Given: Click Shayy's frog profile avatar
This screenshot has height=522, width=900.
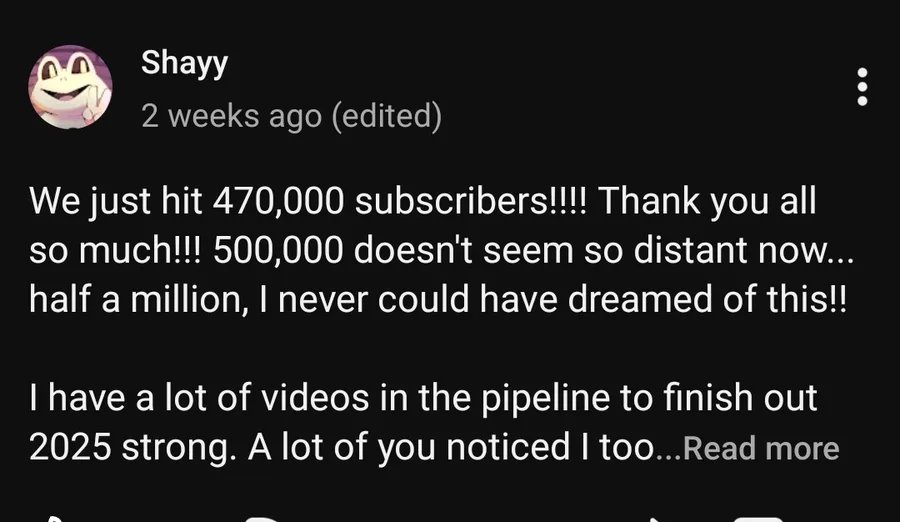Looking at the screenshot, I should pyautogui.click(x=69, y=88).
